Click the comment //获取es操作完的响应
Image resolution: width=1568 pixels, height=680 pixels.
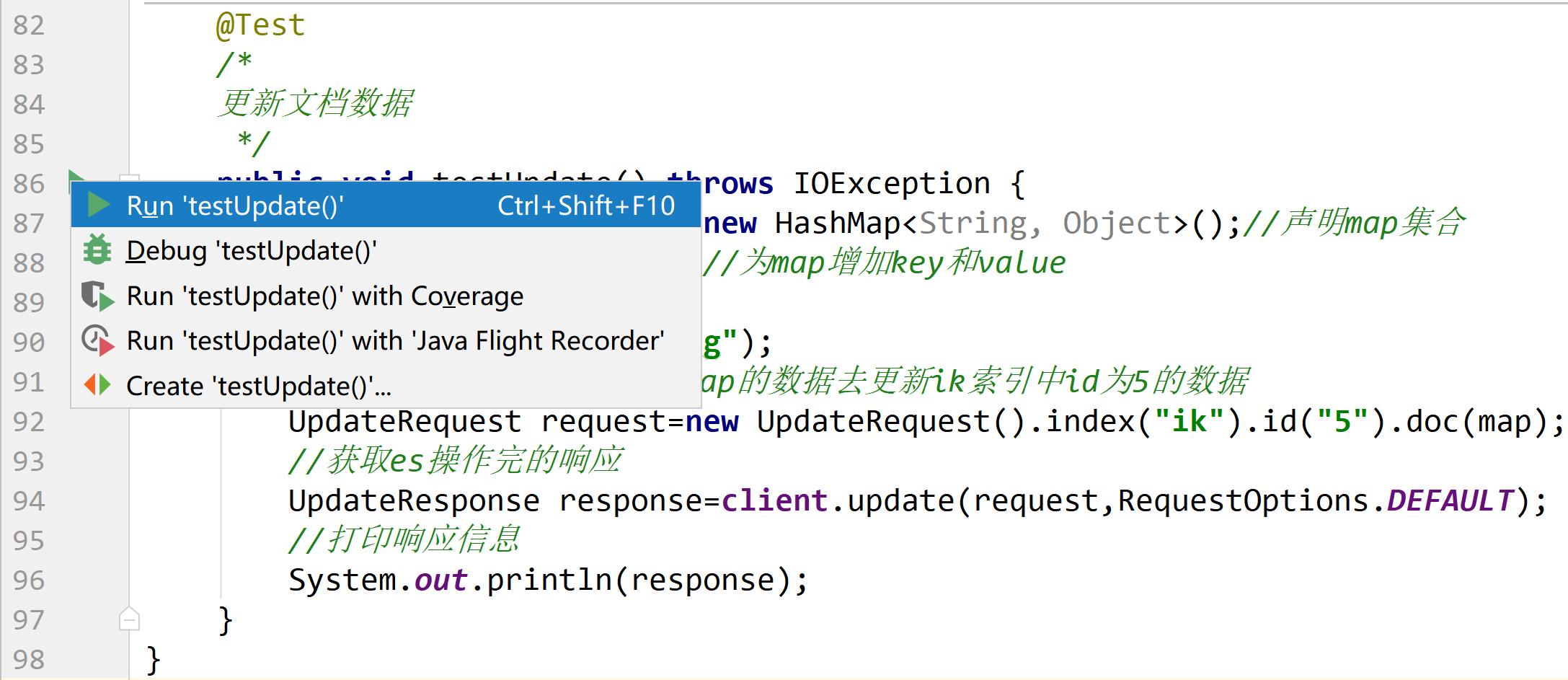(x=455, y=461)
